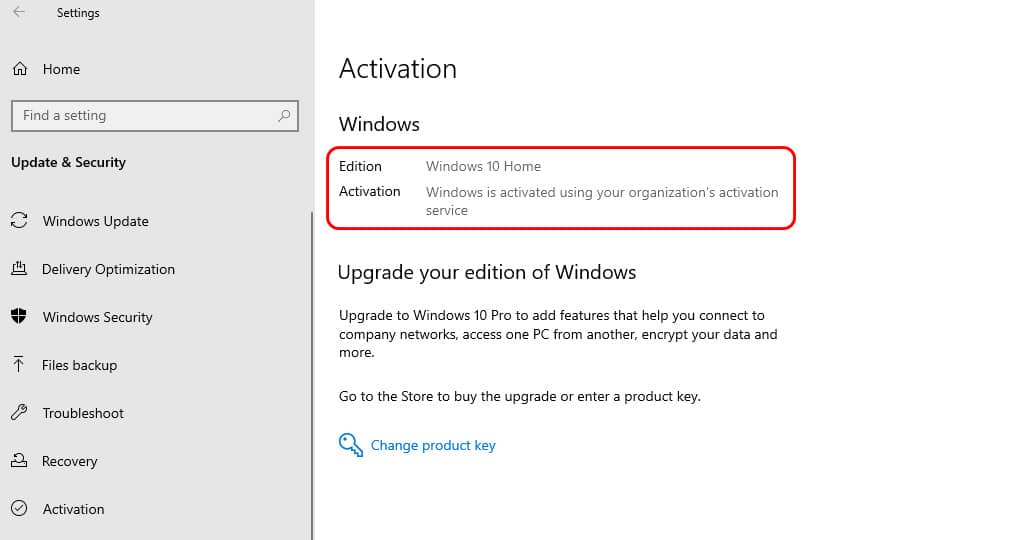Screen dimensions: 1024x540
Task: Click the key icon beside Change product key
Action: [351, 445]
